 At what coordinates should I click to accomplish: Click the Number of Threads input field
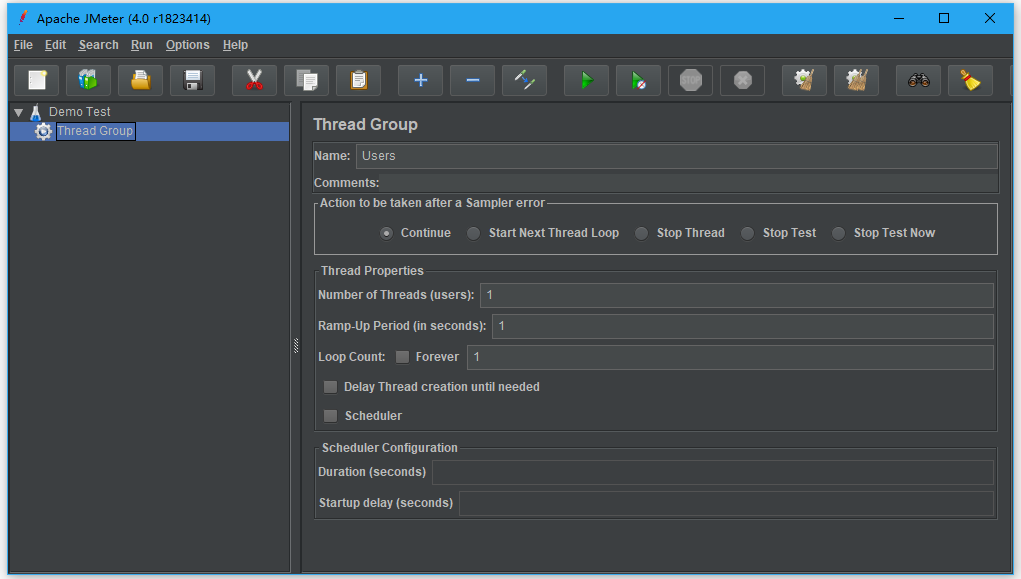pos(736,295)
